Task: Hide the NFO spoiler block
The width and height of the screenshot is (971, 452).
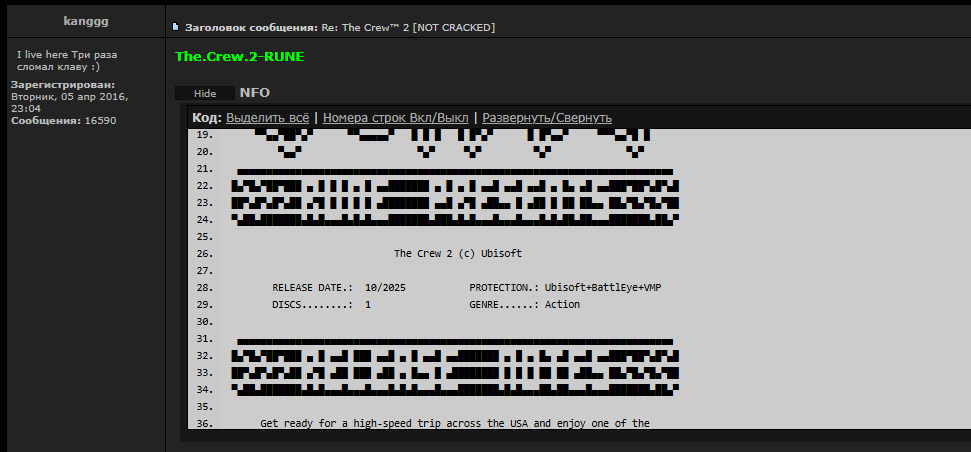Action: pyautogui.click(x=205, y=93)
